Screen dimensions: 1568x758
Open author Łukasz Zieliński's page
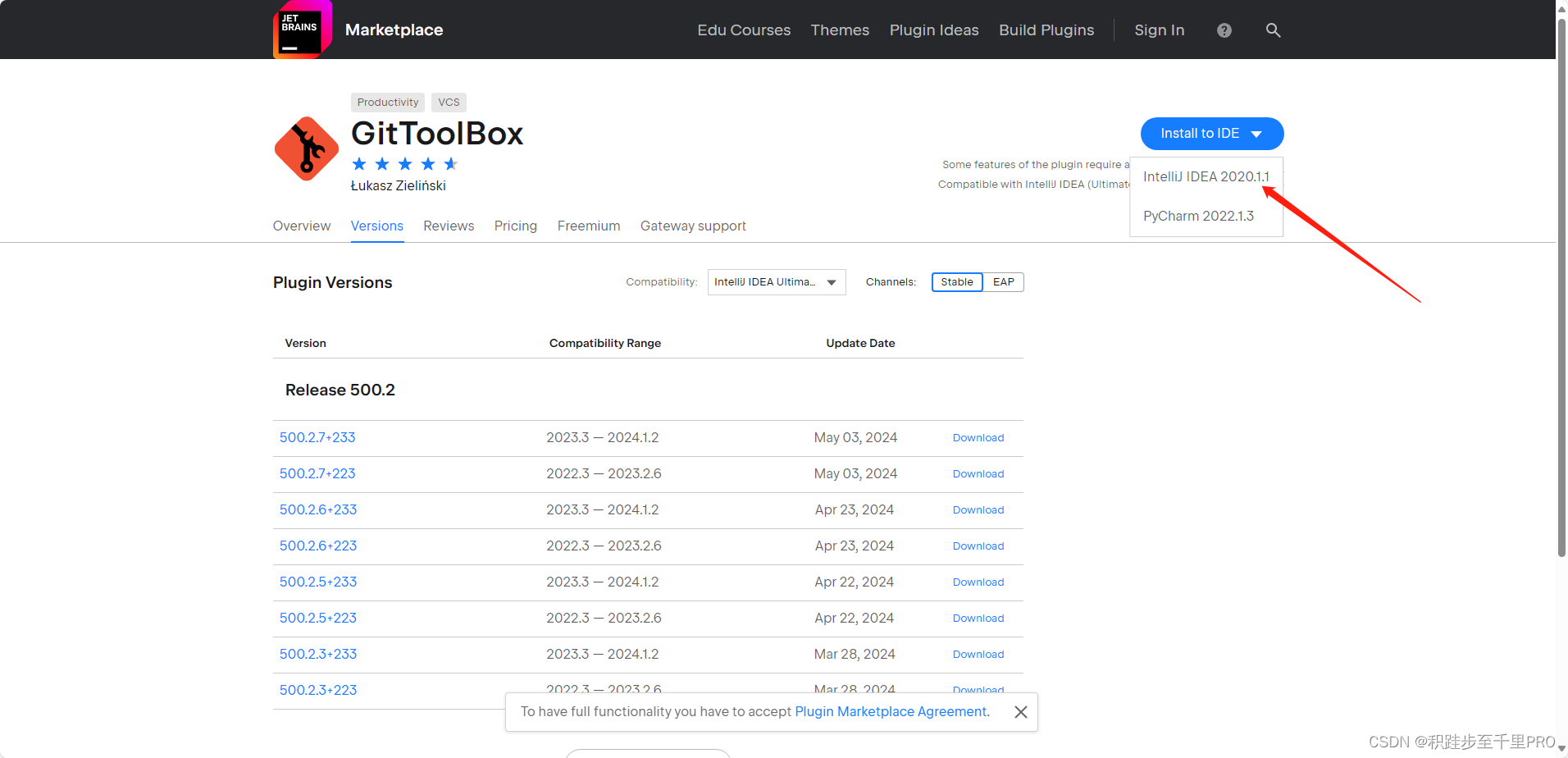coord(399,186)
